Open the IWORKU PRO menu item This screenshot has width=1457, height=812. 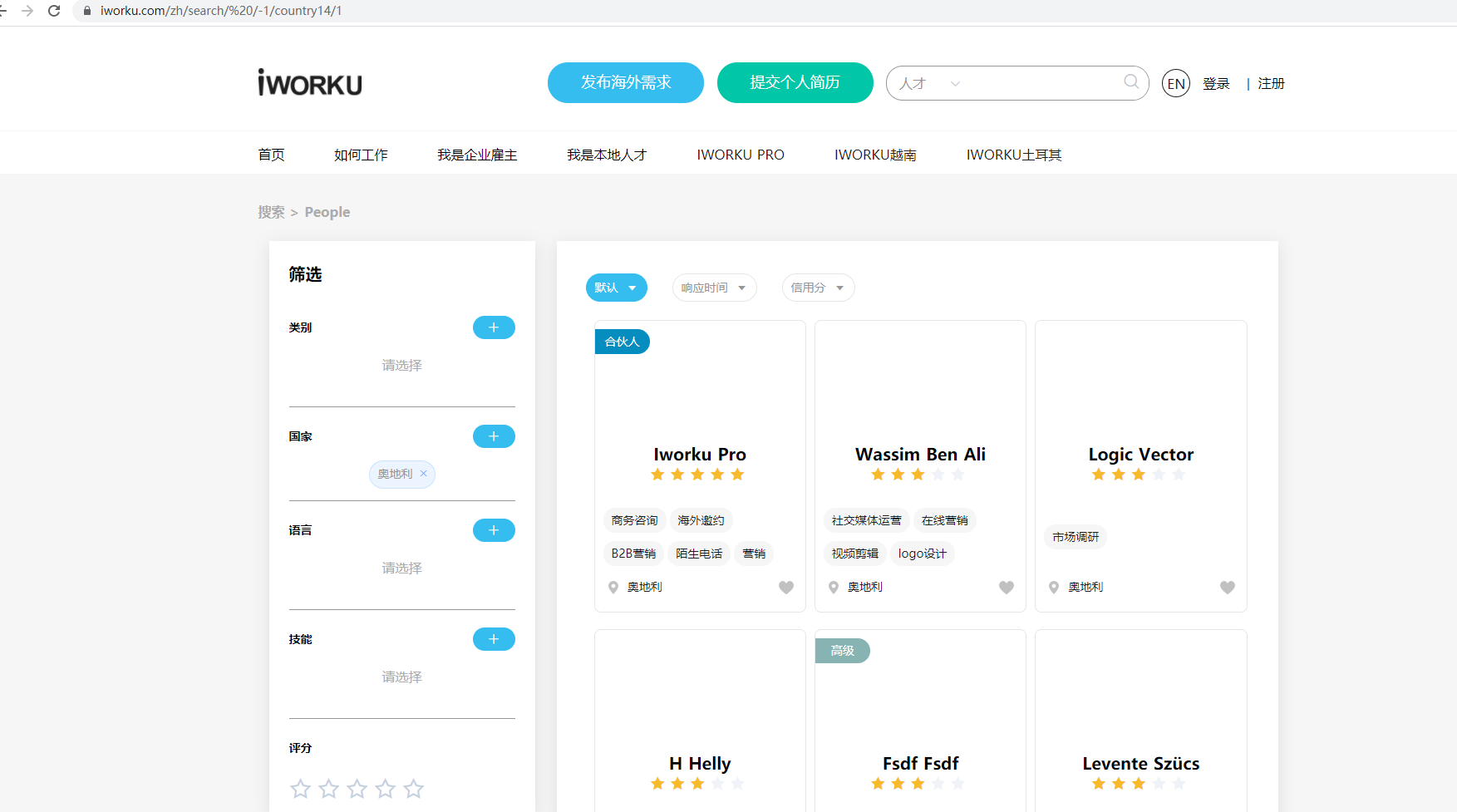pos(741,155)
